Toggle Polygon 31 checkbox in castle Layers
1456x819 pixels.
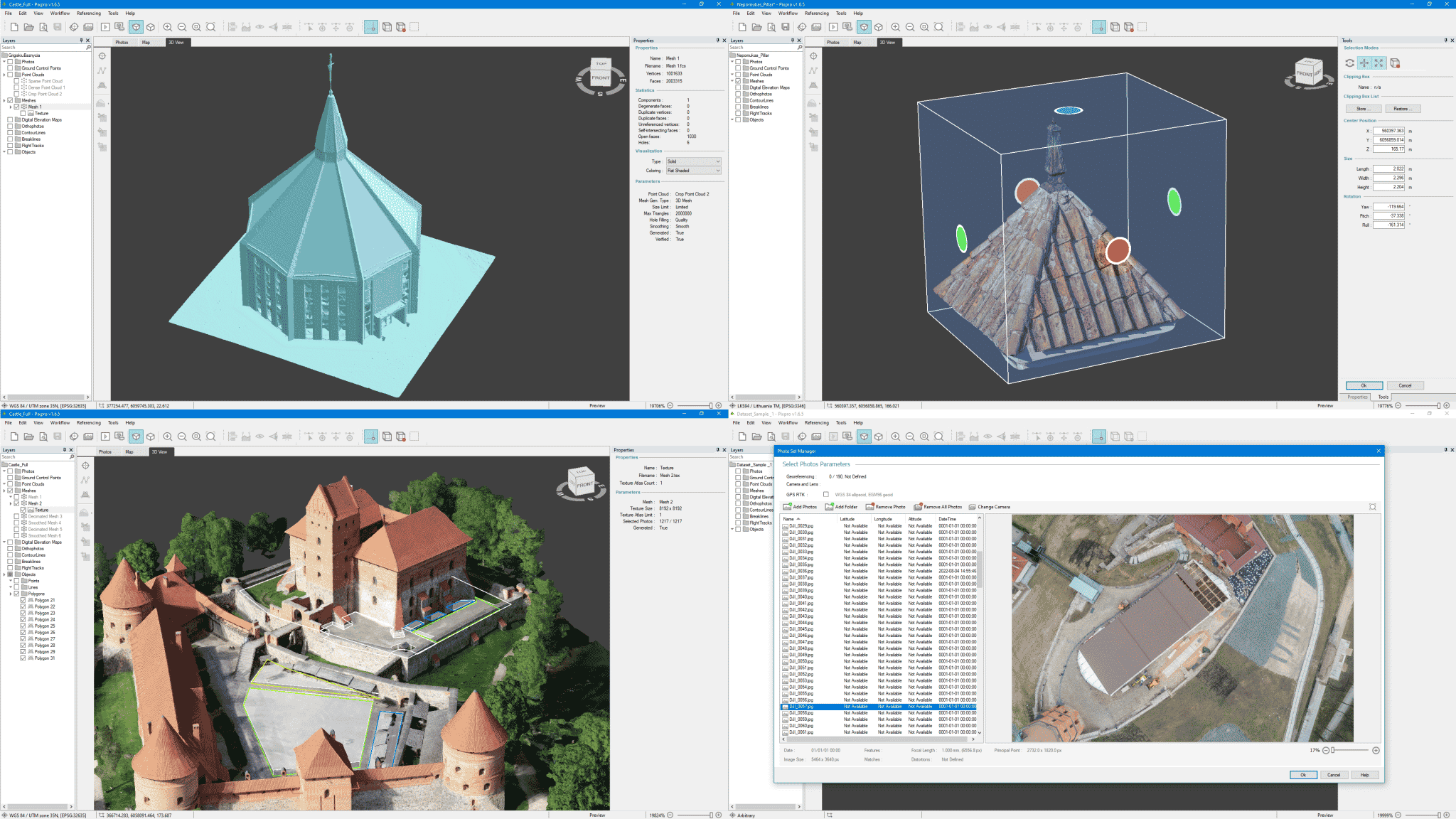23,658
